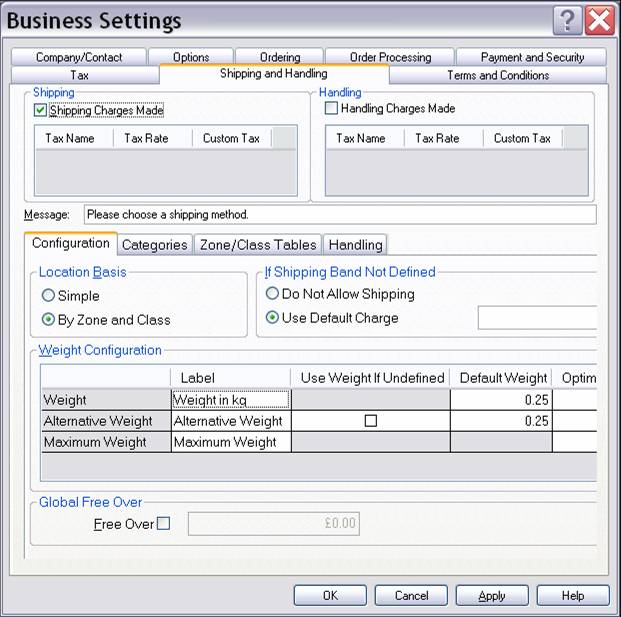The height and width of the screenshot is (617, 621).
Task: Select Use Default Charge radio button
Action: click(x=273, y=318)
